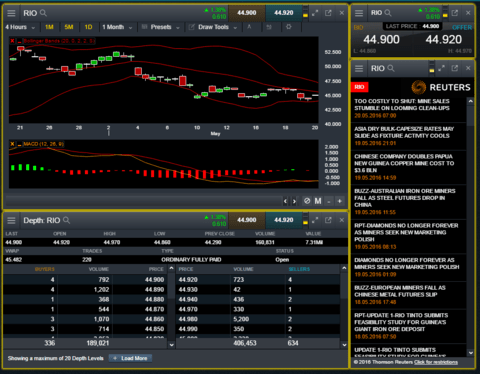480x374 pixels.
Task: Open the 1 Month range dropdown
Action: pos(117,27)
